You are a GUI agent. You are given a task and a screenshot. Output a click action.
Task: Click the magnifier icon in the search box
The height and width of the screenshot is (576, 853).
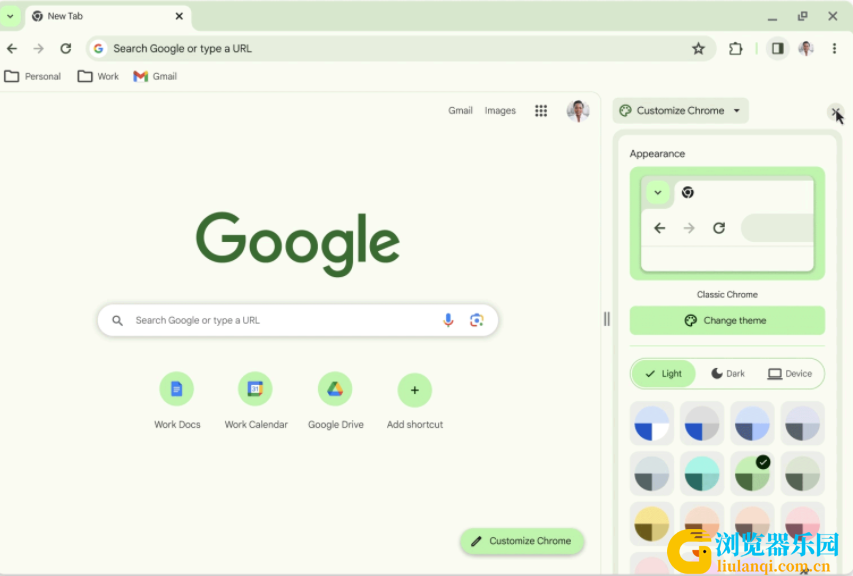(118, 320)
